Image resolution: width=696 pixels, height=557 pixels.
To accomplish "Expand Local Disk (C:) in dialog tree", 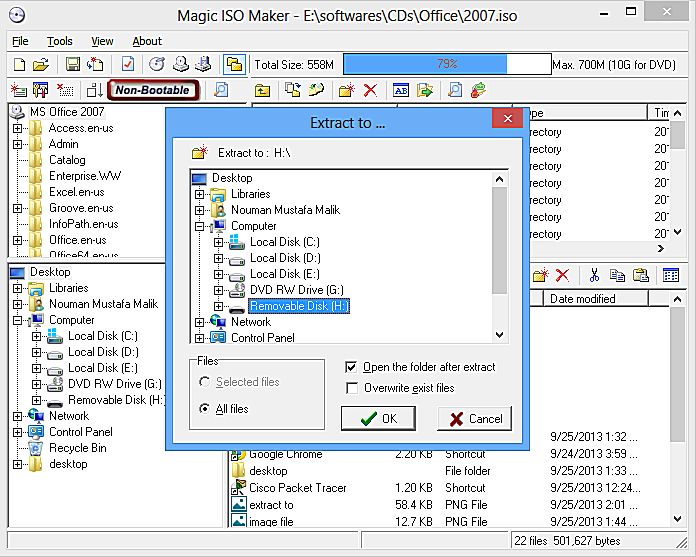I will click(x=218, y=242).
